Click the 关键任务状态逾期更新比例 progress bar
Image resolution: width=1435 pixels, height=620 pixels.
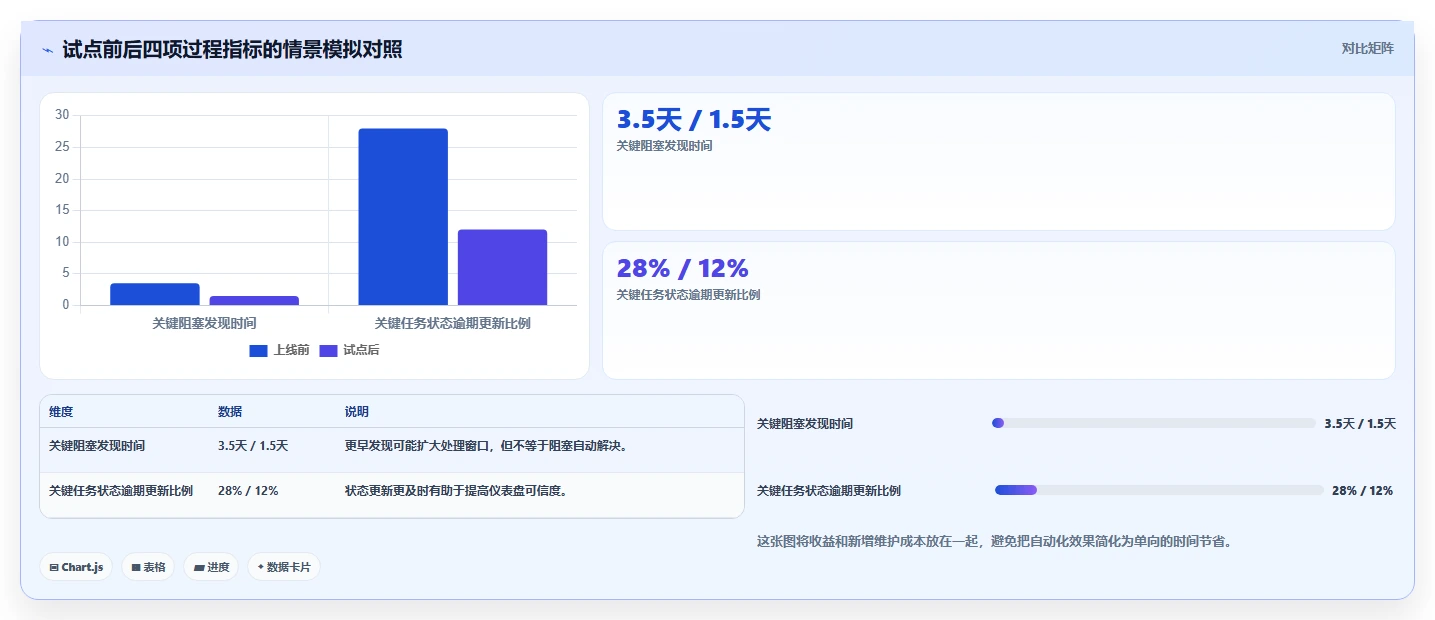(1159, 490)
